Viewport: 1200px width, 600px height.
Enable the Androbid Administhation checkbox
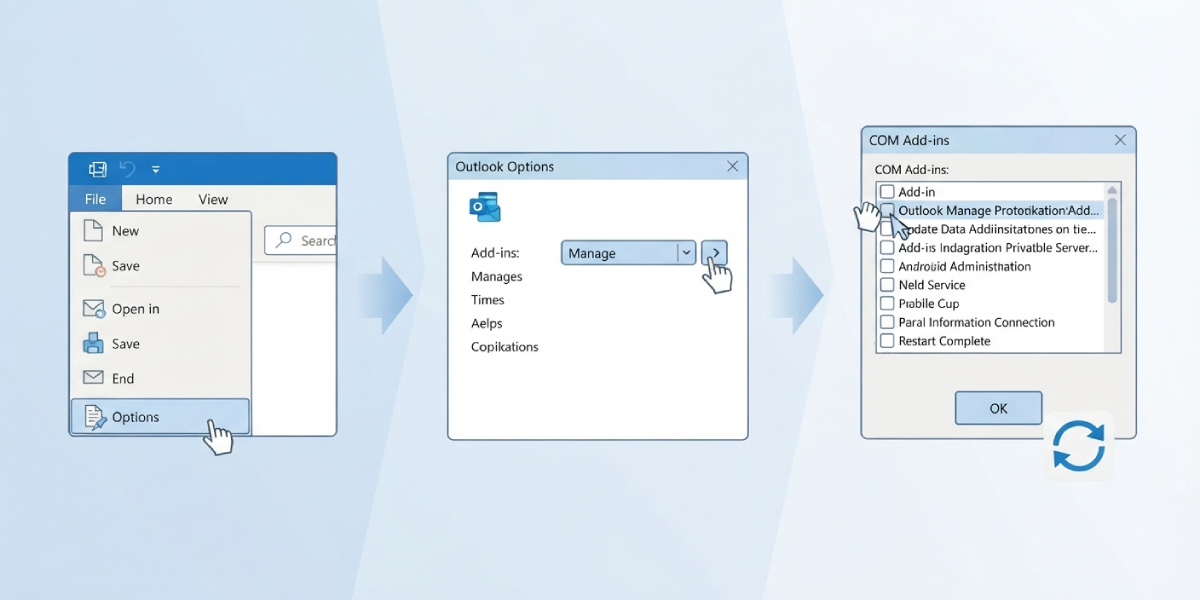click(887, 266)
